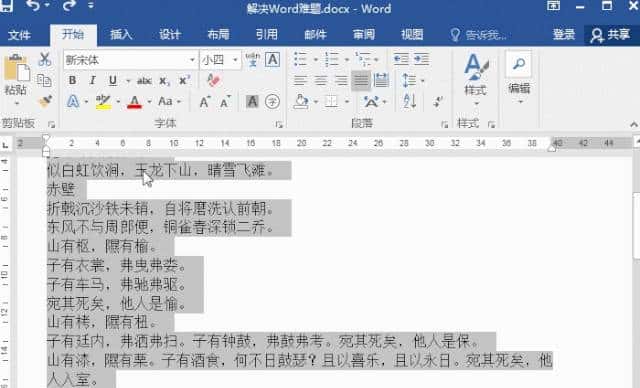Align text left
Image resolution: width=640 pixels, height=388 pixels.
coord(300,80)
